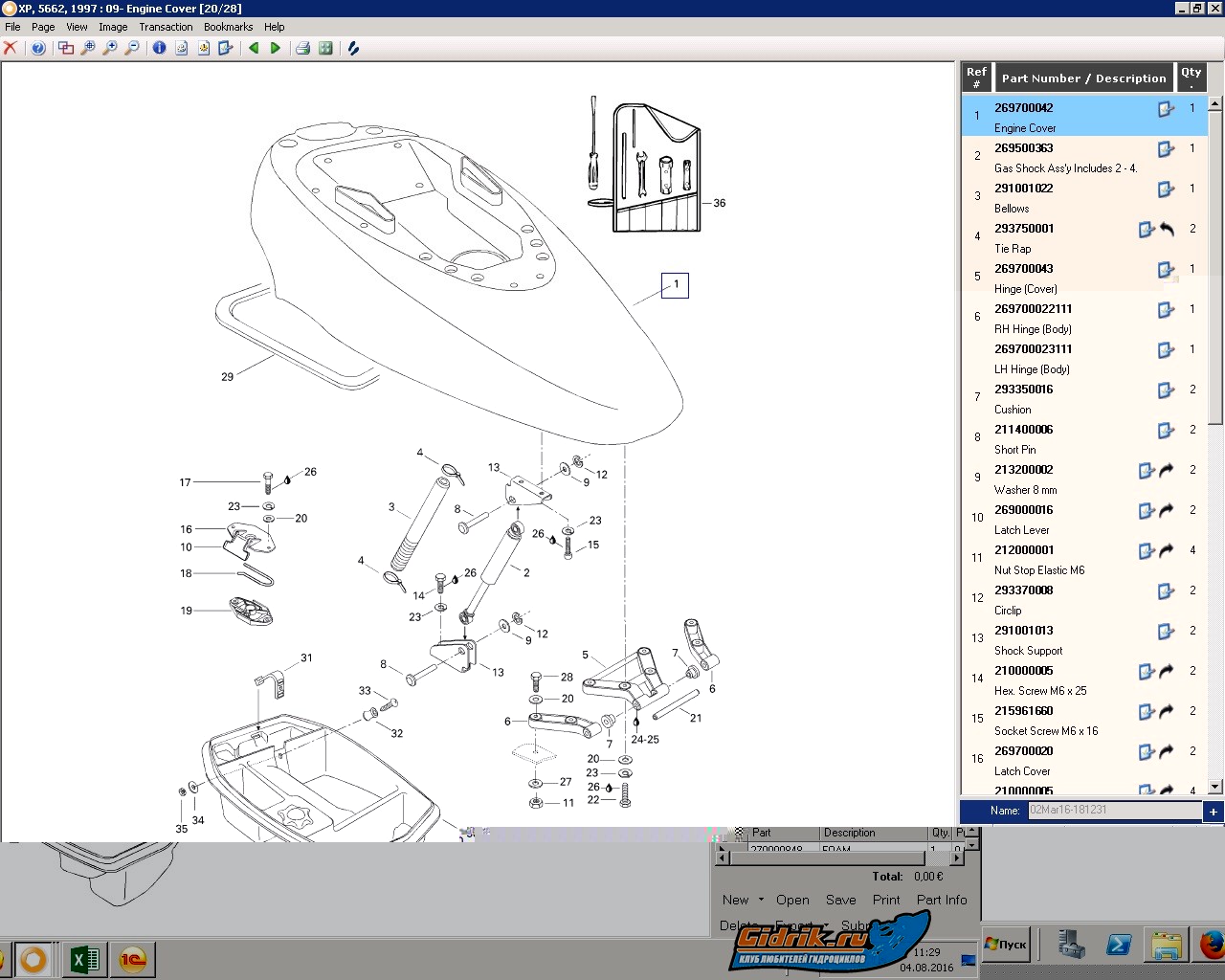This screenshot has height=980, width=1225.
Task: Click the Part Info button
Action: point(941,900)
